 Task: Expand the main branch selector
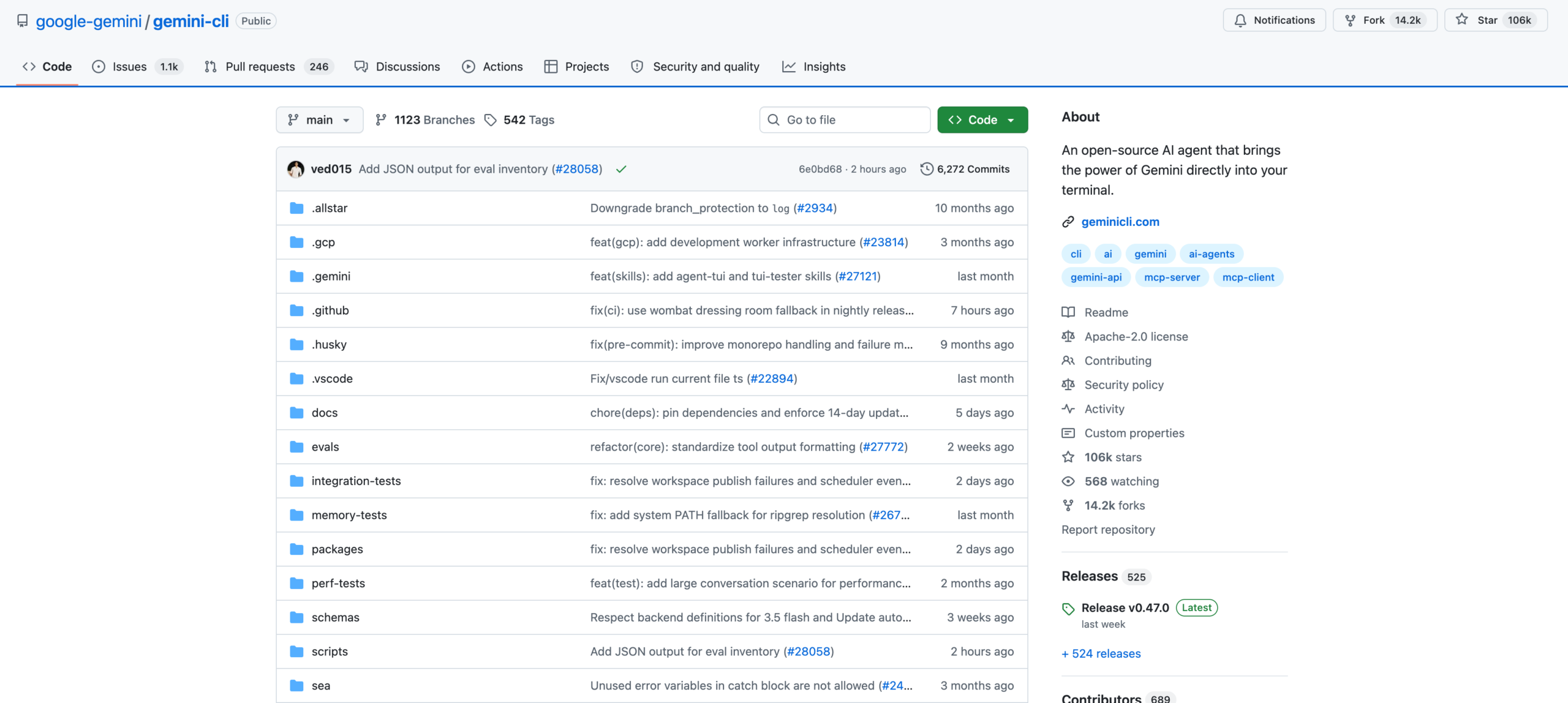pyautogui.click(x=319, y=120)
